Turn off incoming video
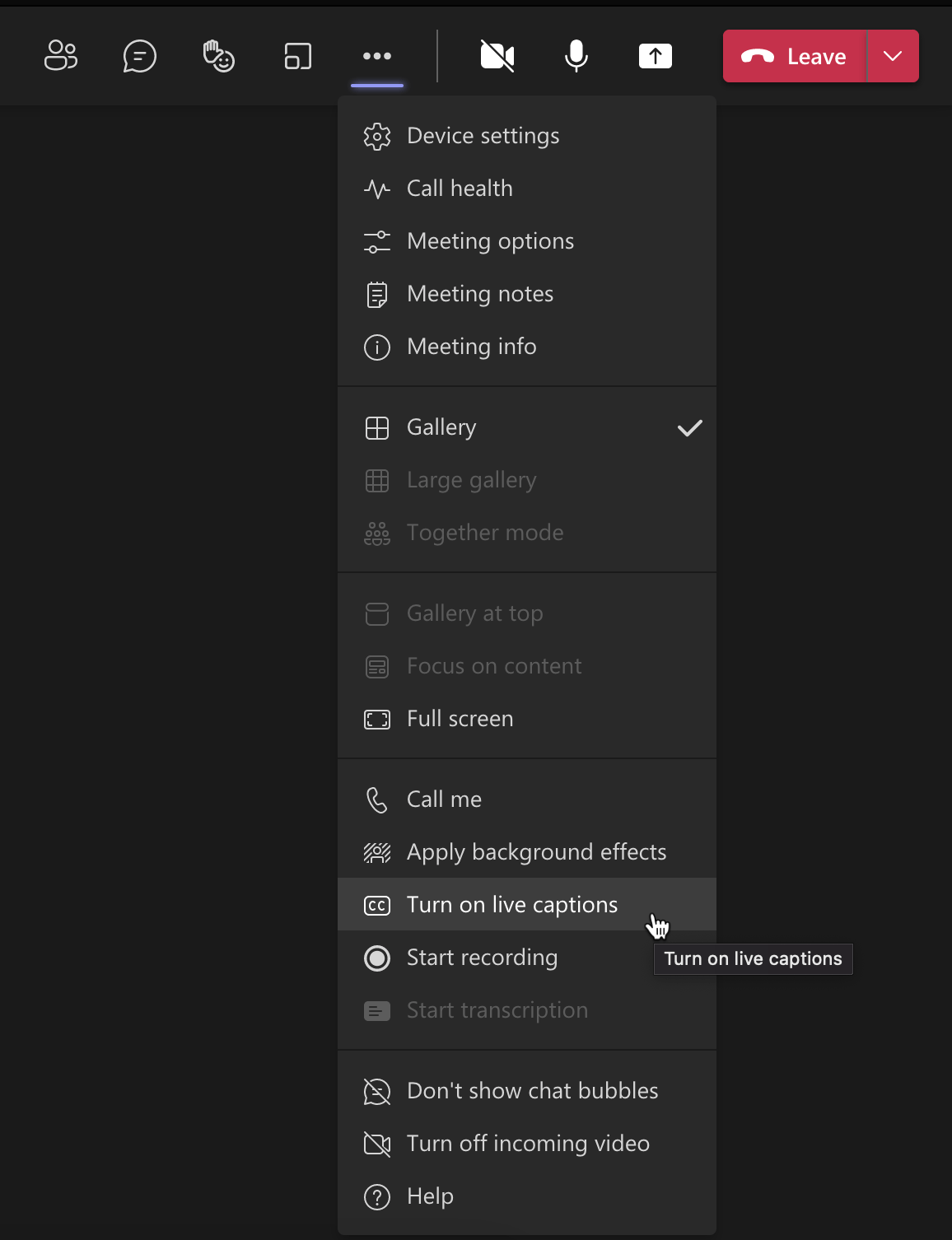Screen dimensions: 952x1240 tap(528, 1143)
